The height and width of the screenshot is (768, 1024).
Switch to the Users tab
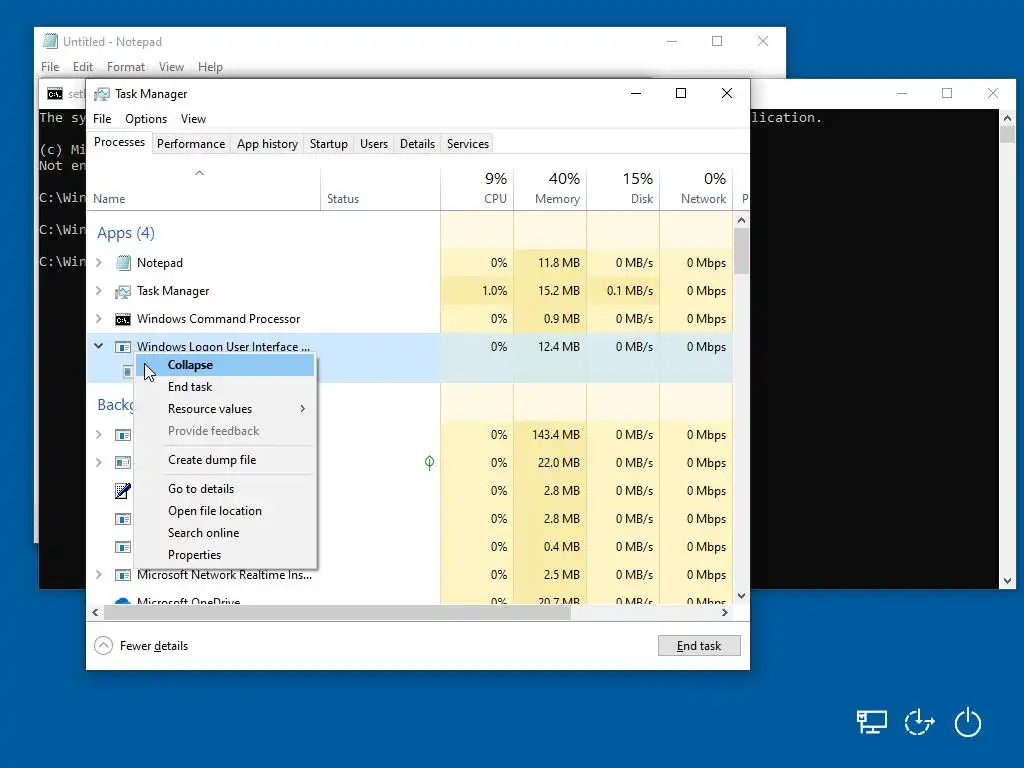(374, 144)
